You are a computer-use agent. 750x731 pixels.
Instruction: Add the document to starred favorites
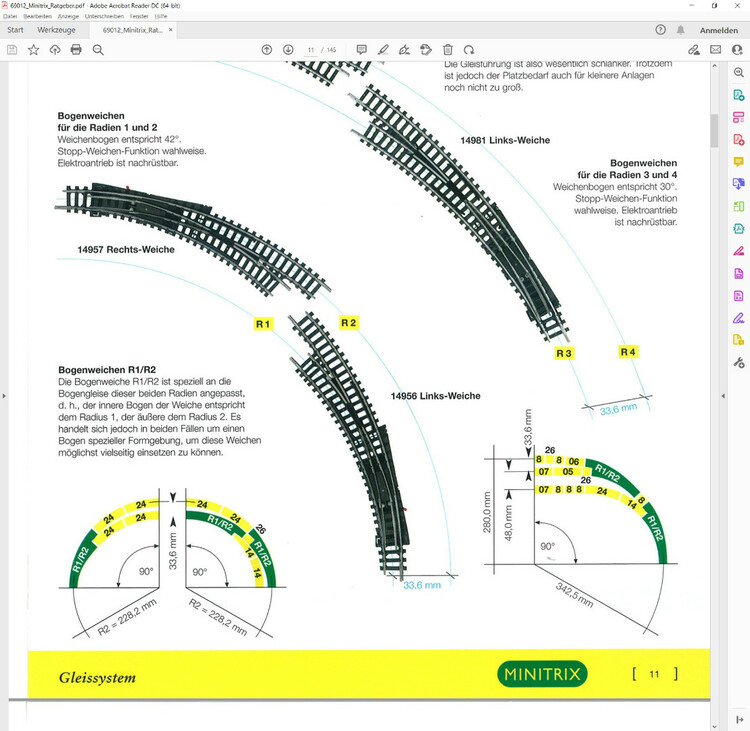click(x=33, y=50)
